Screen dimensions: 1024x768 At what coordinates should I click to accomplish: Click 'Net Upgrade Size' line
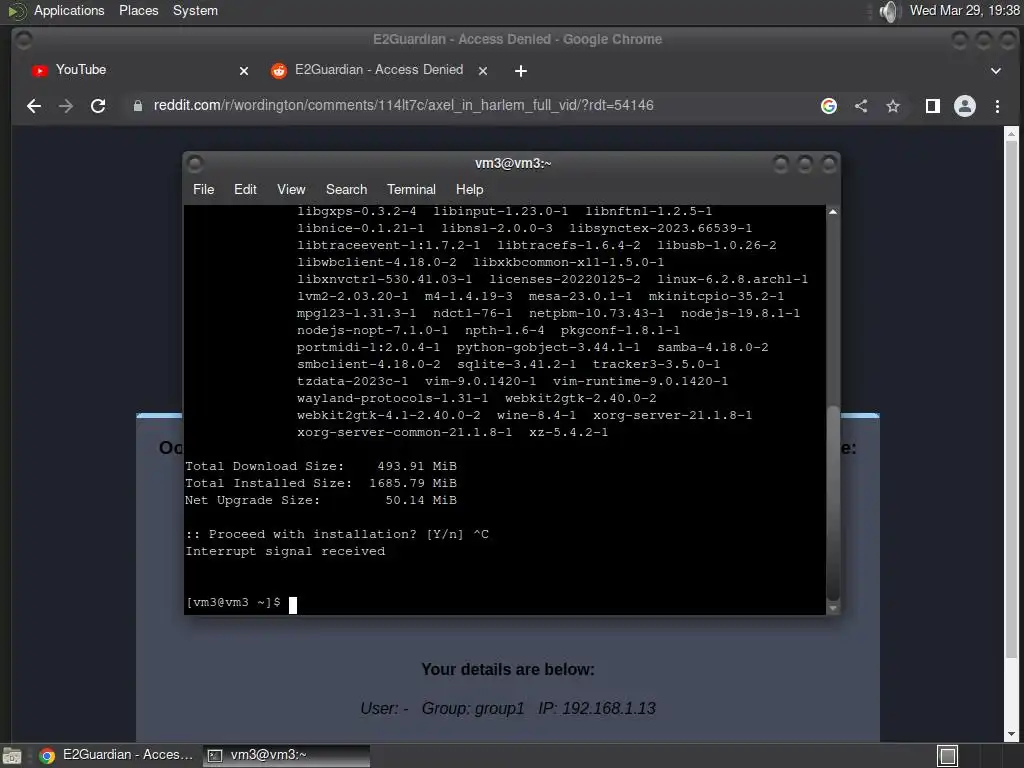[321, 500]
